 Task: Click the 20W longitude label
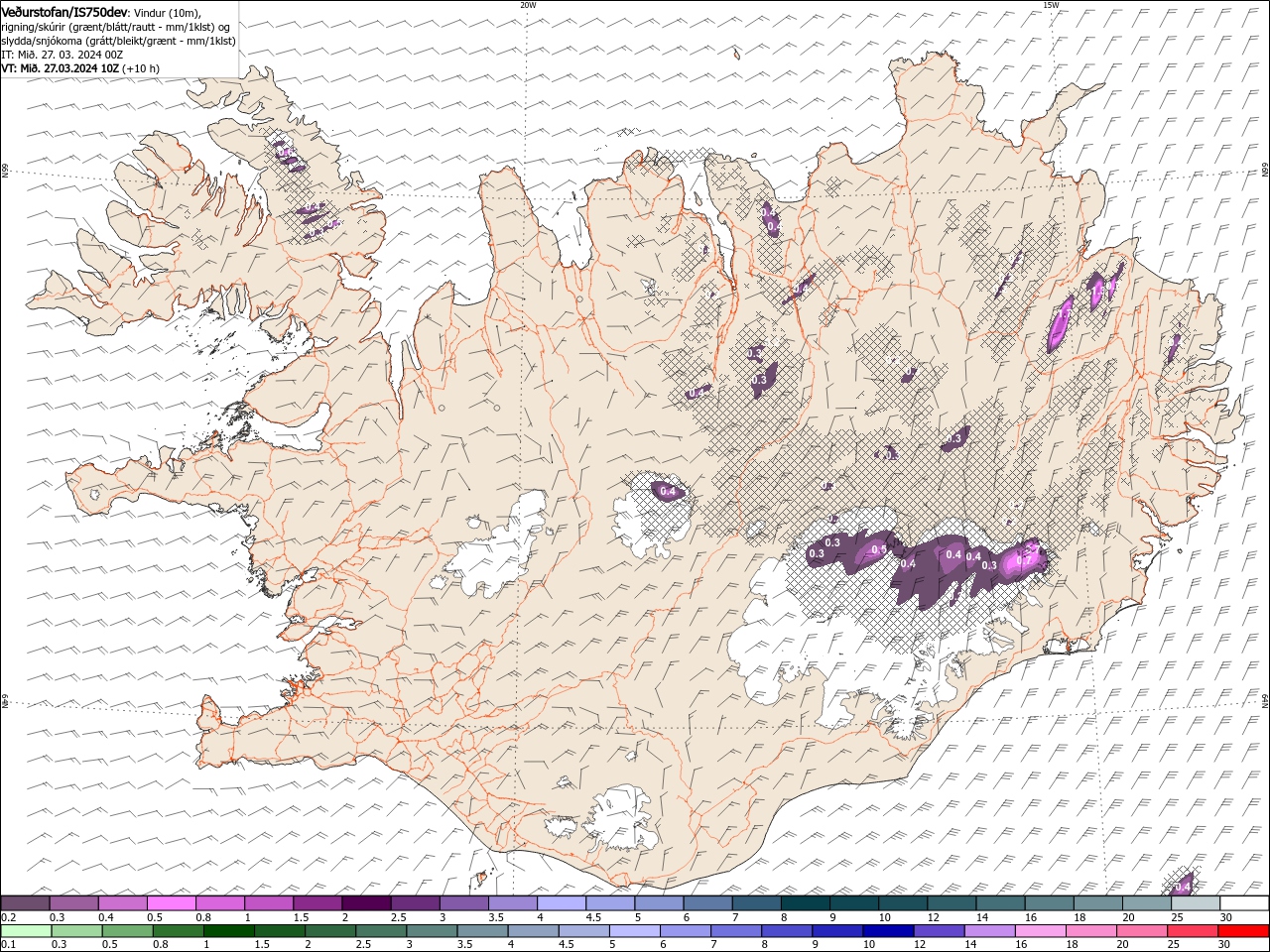528,5
